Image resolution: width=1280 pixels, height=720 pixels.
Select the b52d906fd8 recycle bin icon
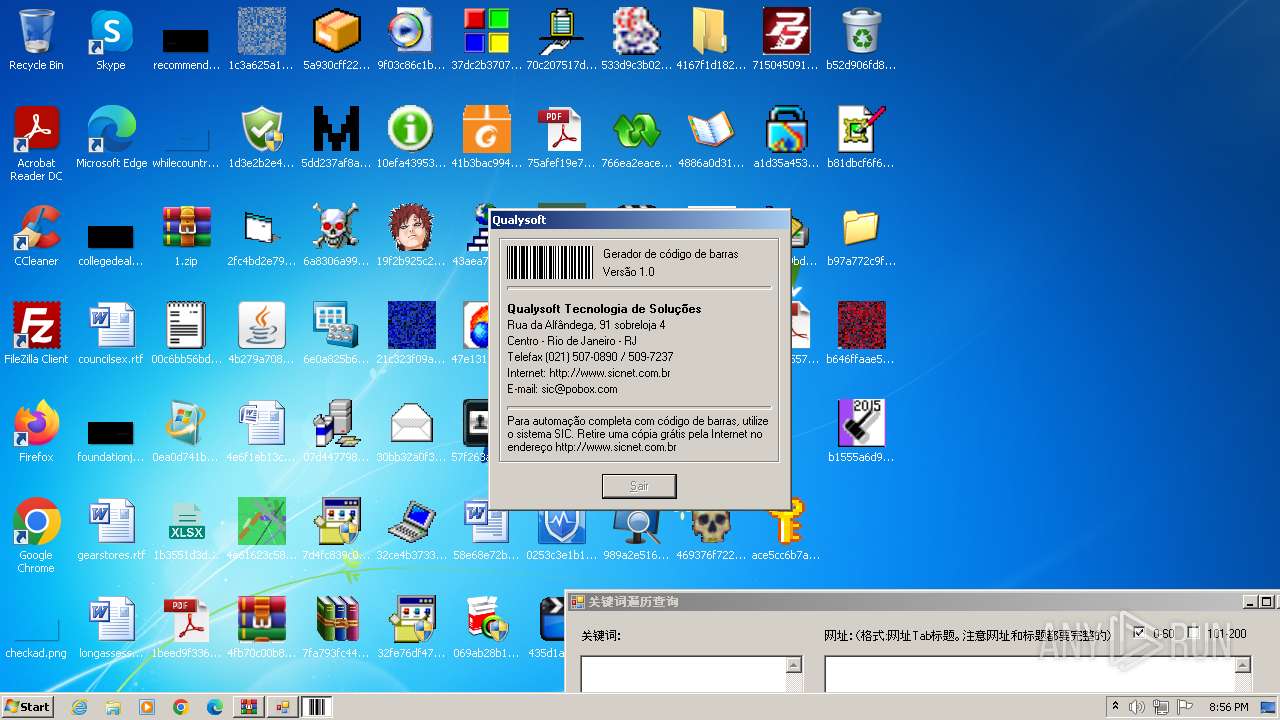point(861,40)
